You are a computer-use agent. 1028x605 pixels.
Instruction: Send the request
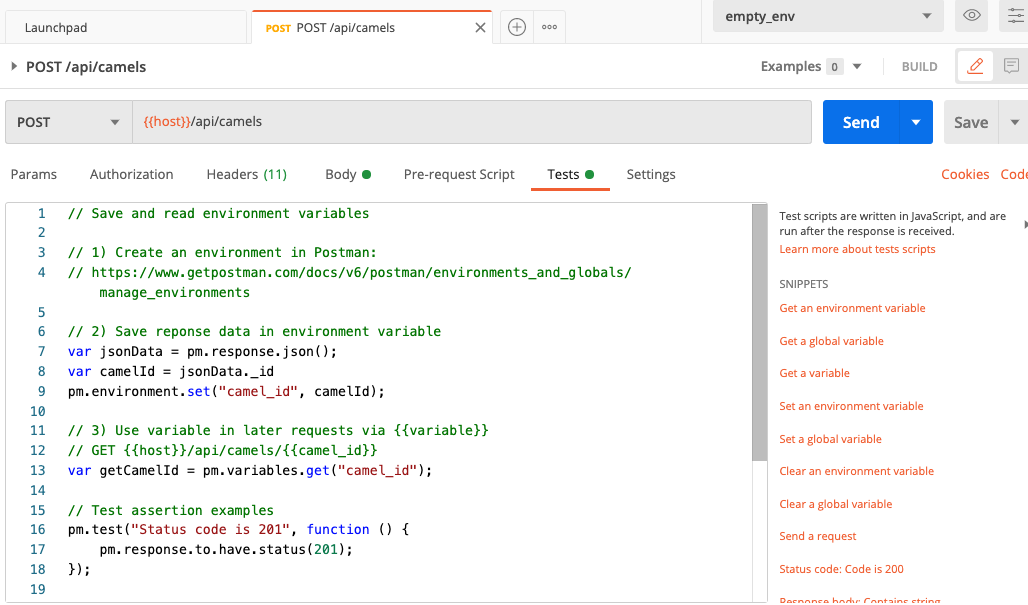pos(861,122)
